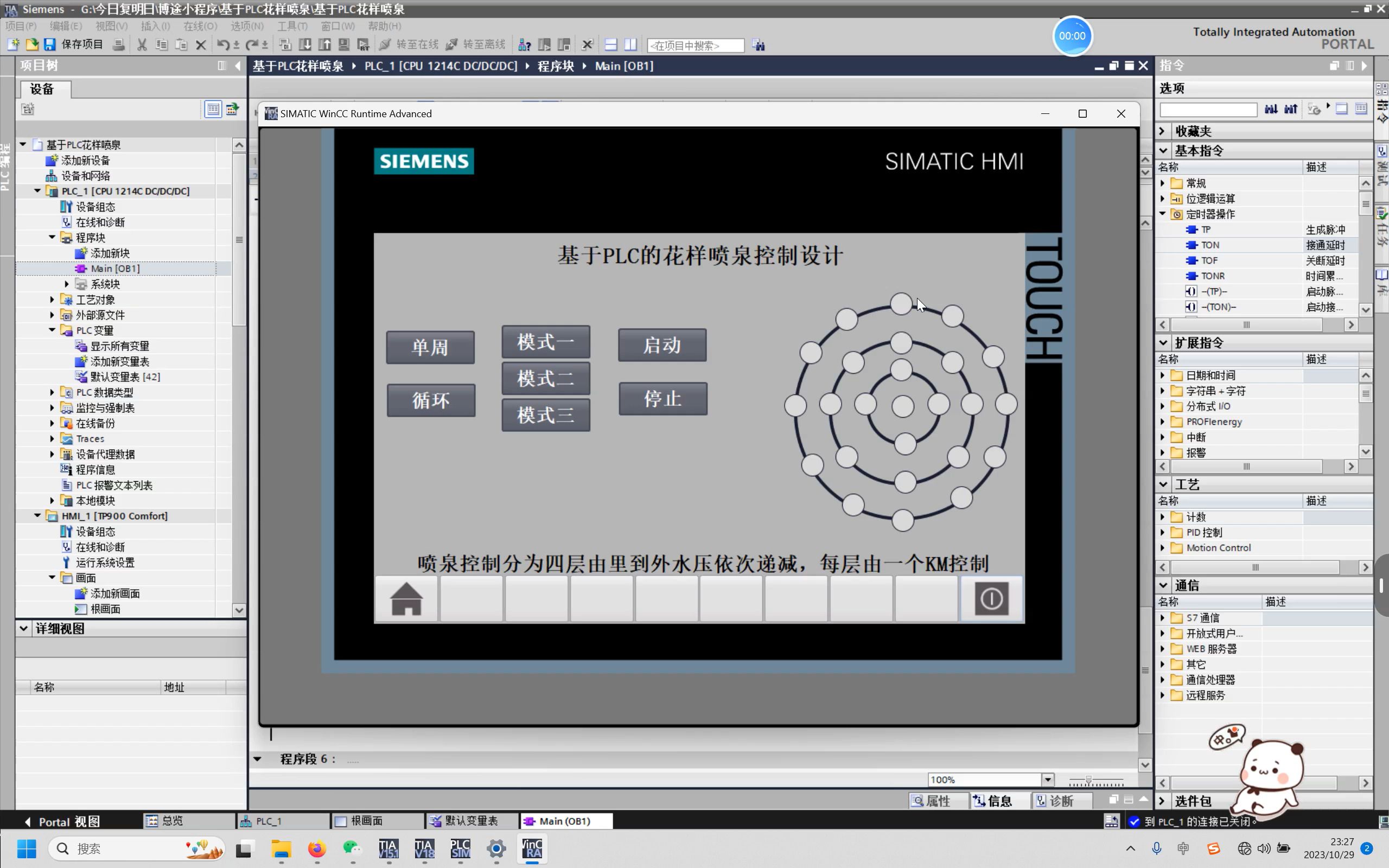Image resolution: width=1389 pixels, height=868 pixels.
Task: Expand the 工艺 (Technology) section
Action: point(1163,484)
